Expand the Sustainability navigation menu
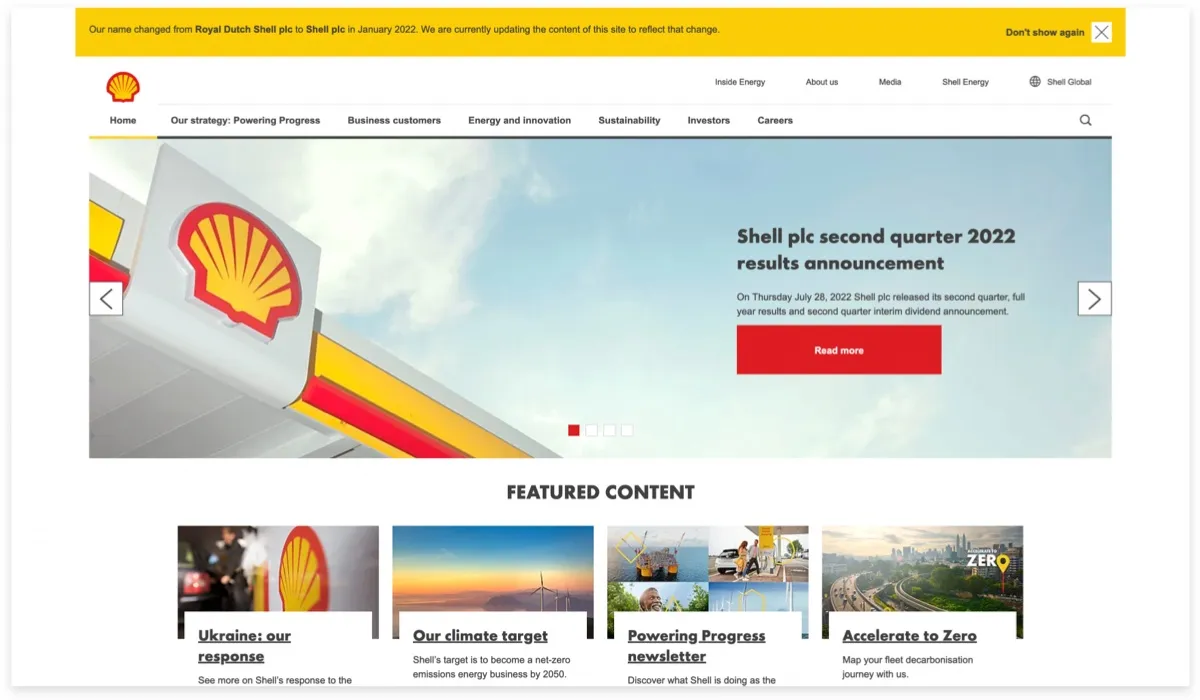Screen dimensions: 1200x700 [x=629, y=120]
